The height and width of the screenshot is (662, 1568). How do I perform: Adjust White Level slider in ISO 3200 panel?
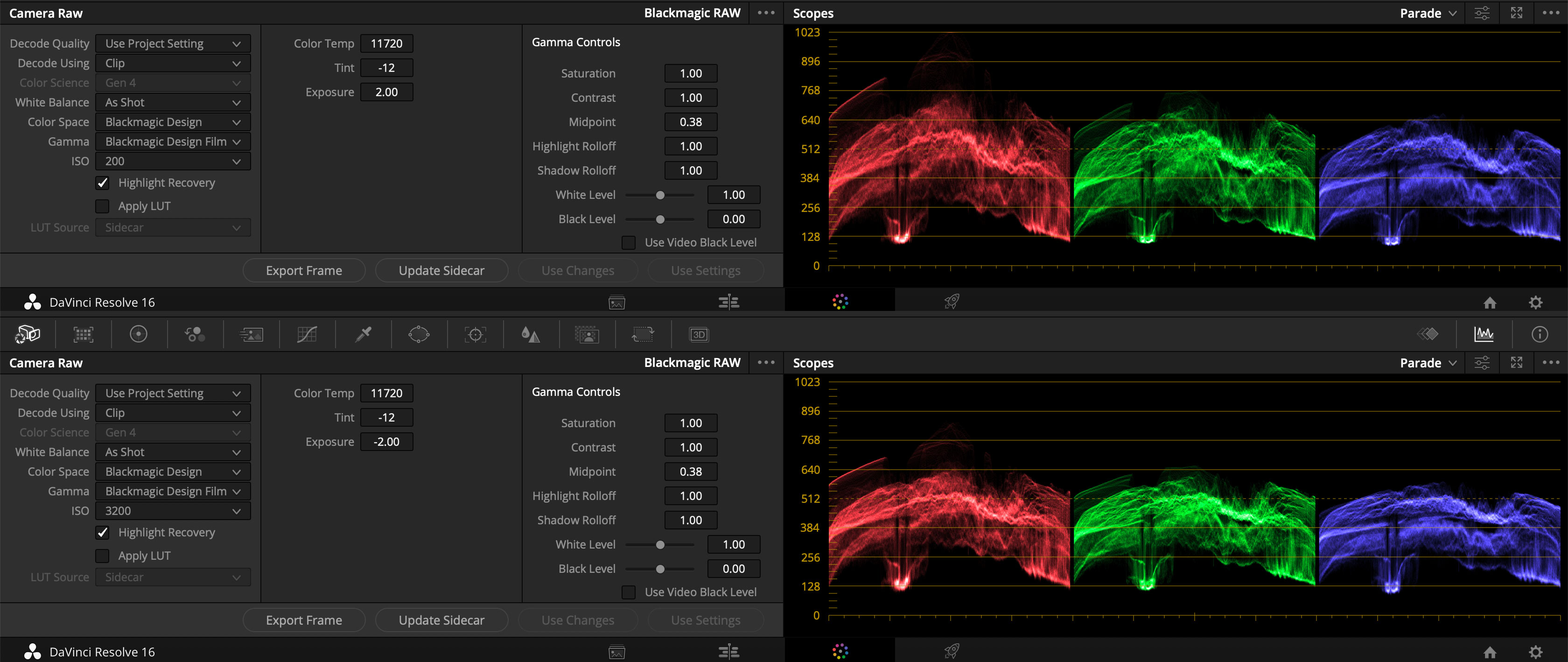coord(660,544)
